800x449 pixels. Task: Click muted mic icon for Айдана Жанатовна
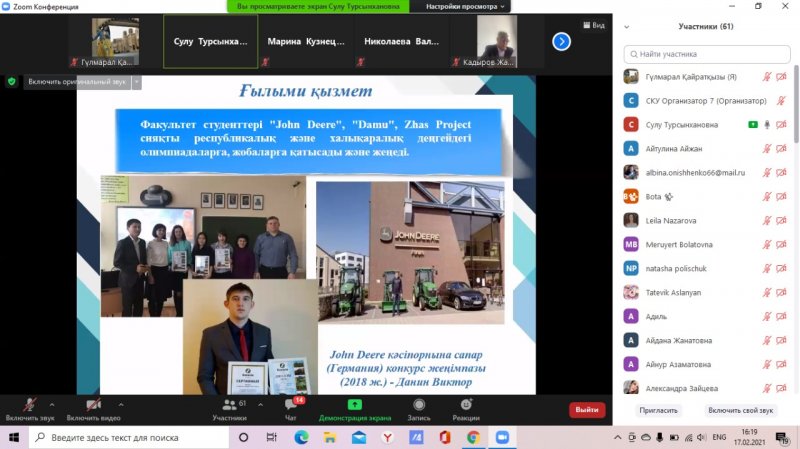point(767,340)
